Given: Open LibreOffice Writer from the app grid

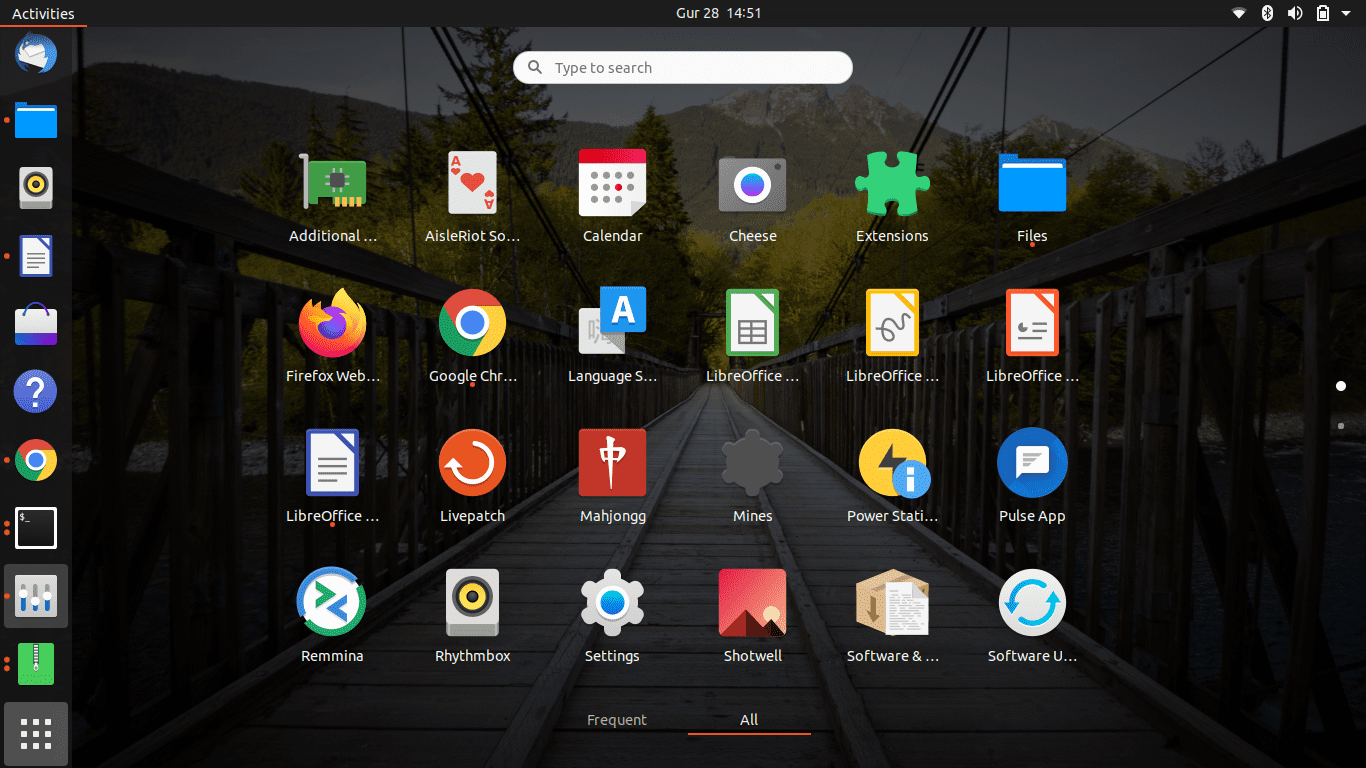Looking at the screenshot, I should pos(333,463).
